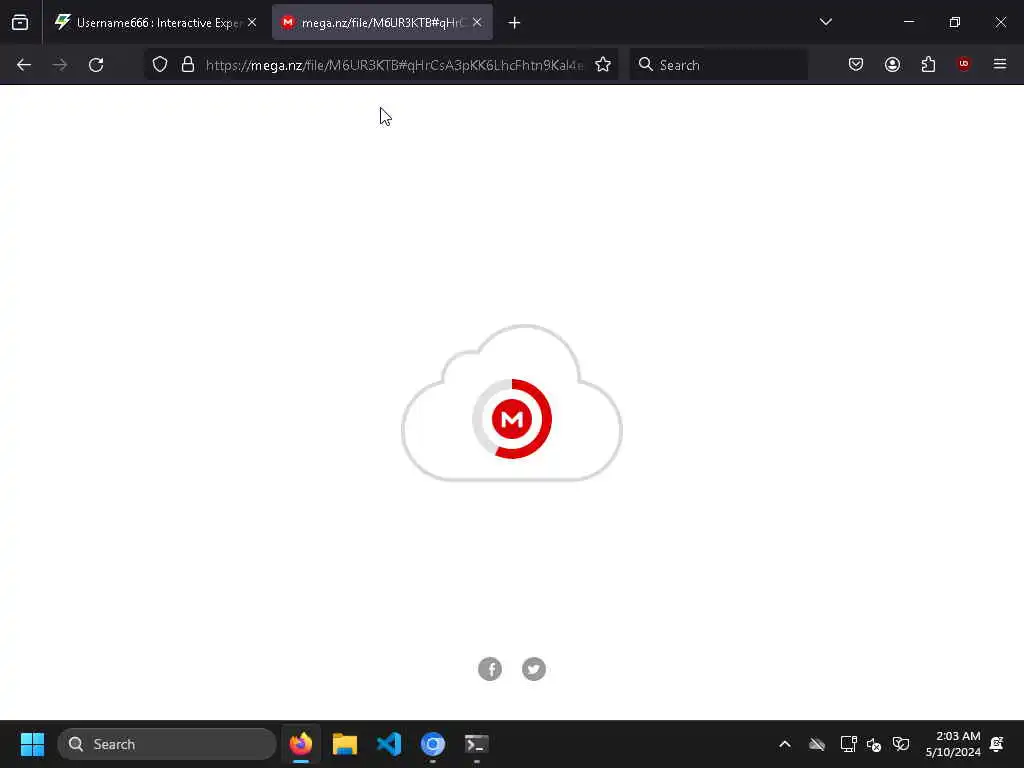This screenshot has height=768, width=1024.
Task: Open Firefox View tab overview icon
Action: (20, 23)
